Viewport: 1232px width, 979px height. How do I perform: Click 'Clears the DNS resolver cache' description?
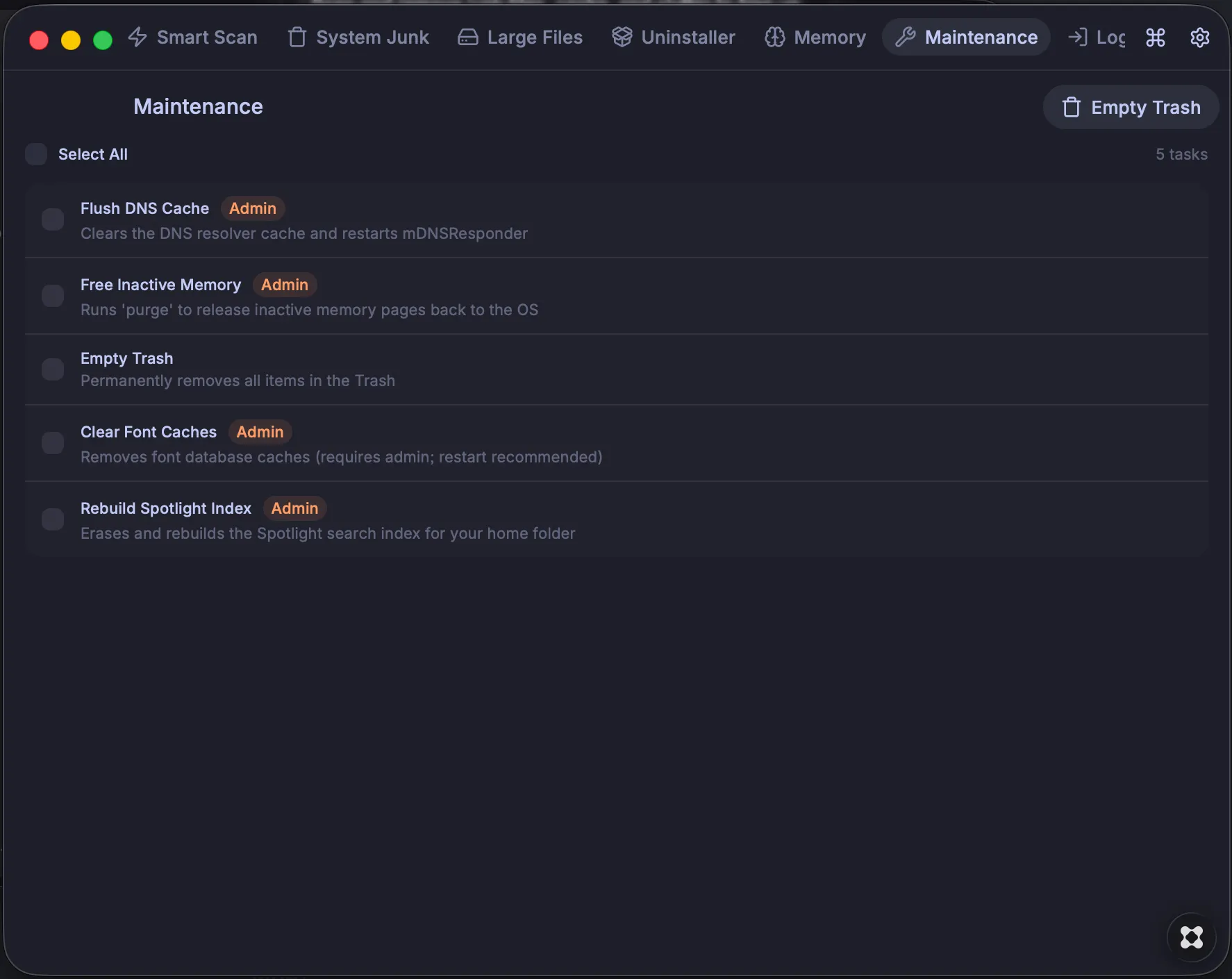click(304, 233)
